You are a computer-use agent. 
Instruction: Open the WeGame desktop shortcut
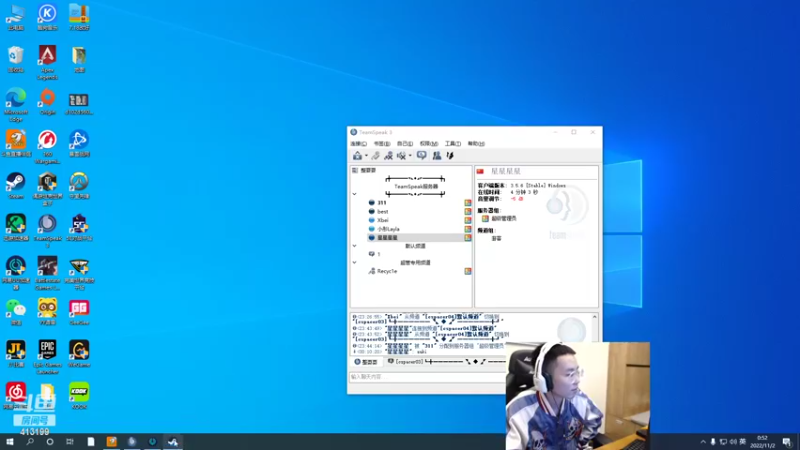point(79,354)
